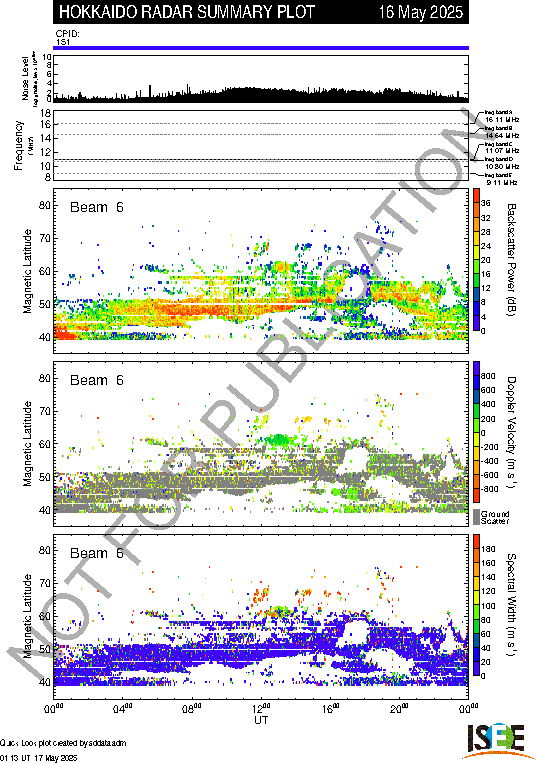This screenshot has width=536, height=763.
Task: Click the Frequency axis label
Action: pyautogui.click(x=18, y=145)
